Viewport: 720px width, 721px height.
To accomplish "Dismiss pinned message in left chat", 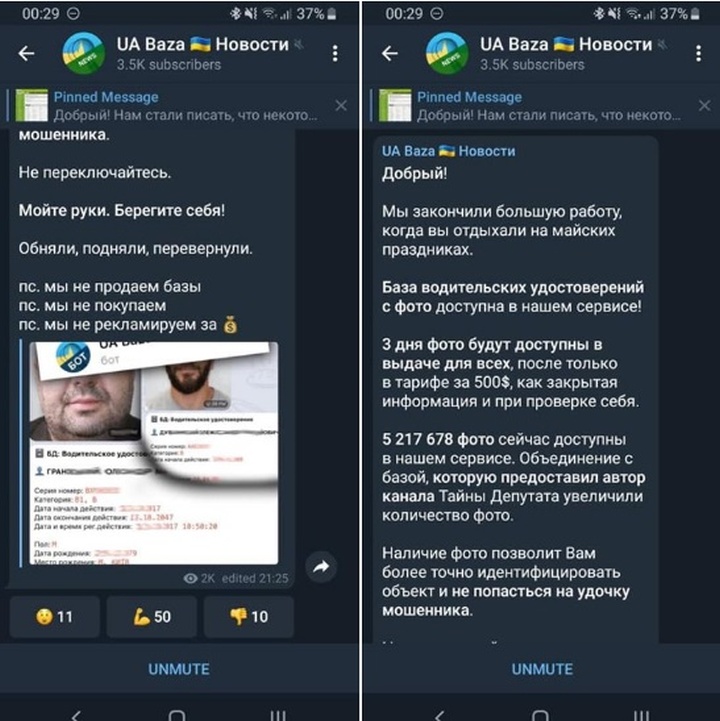I will pyautogui.click(x=341, y=106).
